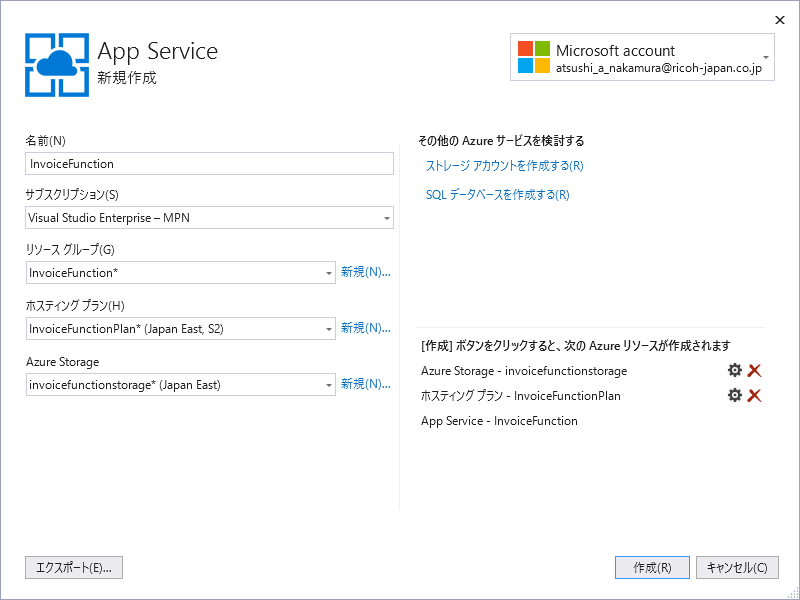Click the name field containing InvoiceFunction
The height and width of the screenshot is (600, 800).
pyautogui.click(x=209, y=164)
